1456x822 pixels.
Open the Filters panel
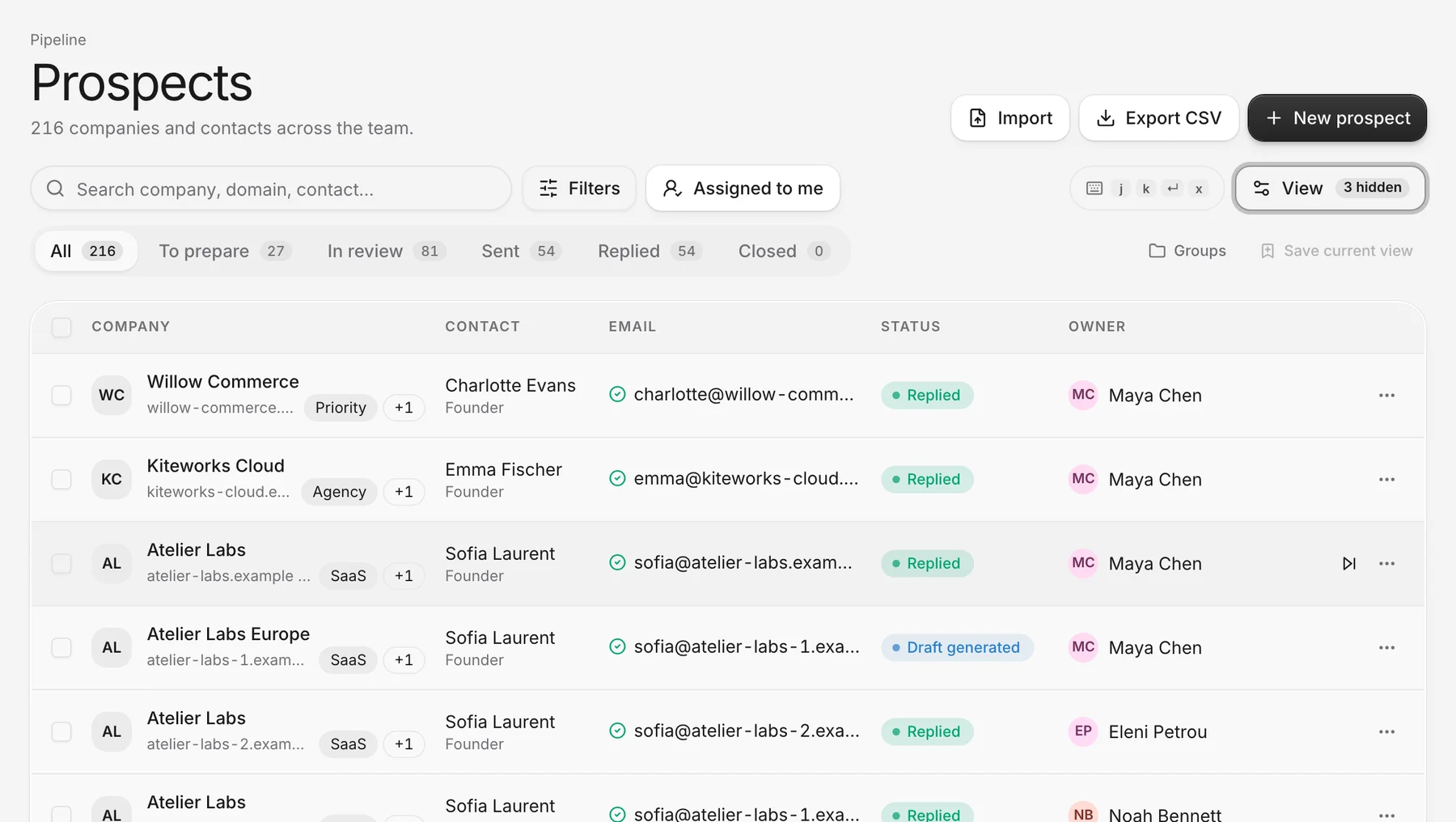(x=579, y=189)
